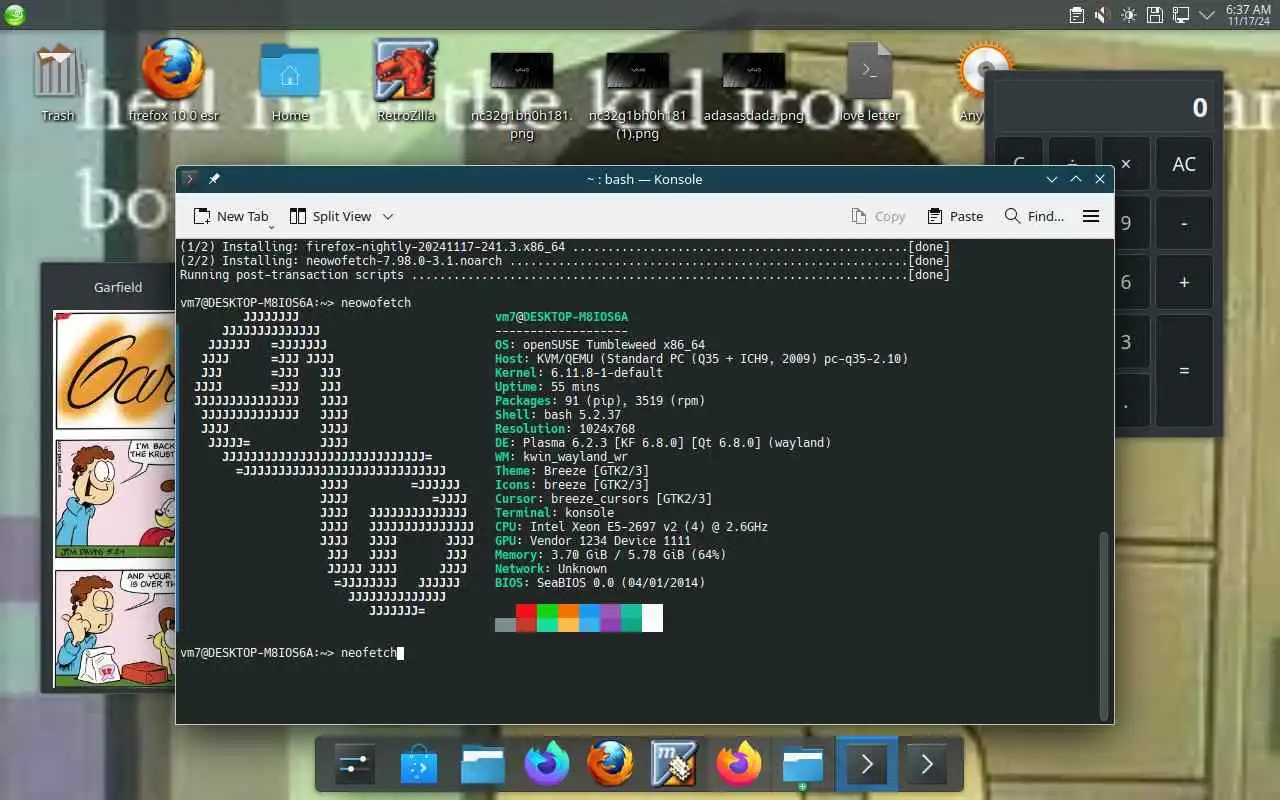Image resolution: width=1280 pixels, height=800 pixels.
Task: Click the white block in neowofetch palette
Action: click(652, 618)
